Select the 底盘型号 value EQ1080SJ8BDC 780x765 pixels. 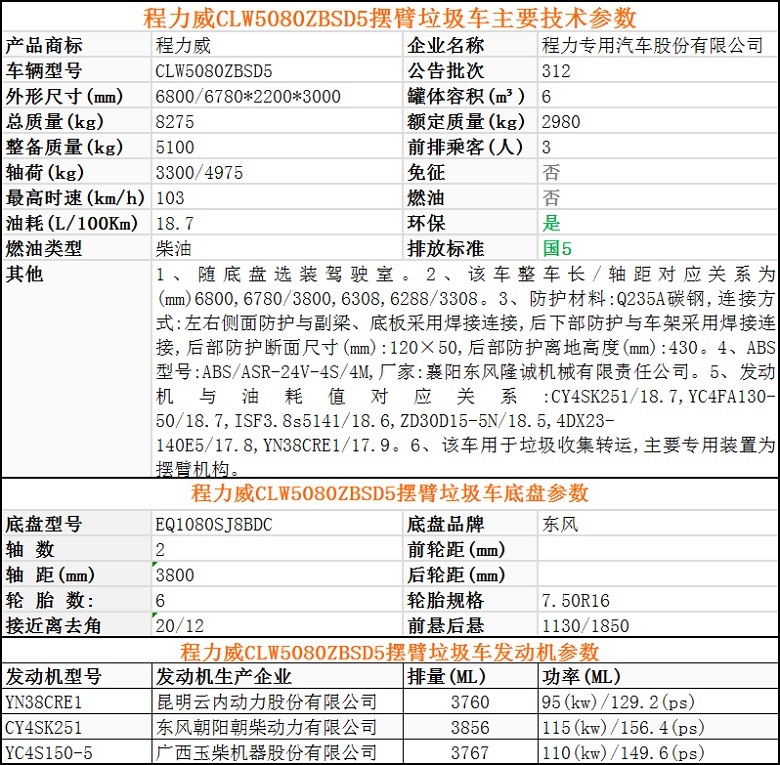coord(214,524)
